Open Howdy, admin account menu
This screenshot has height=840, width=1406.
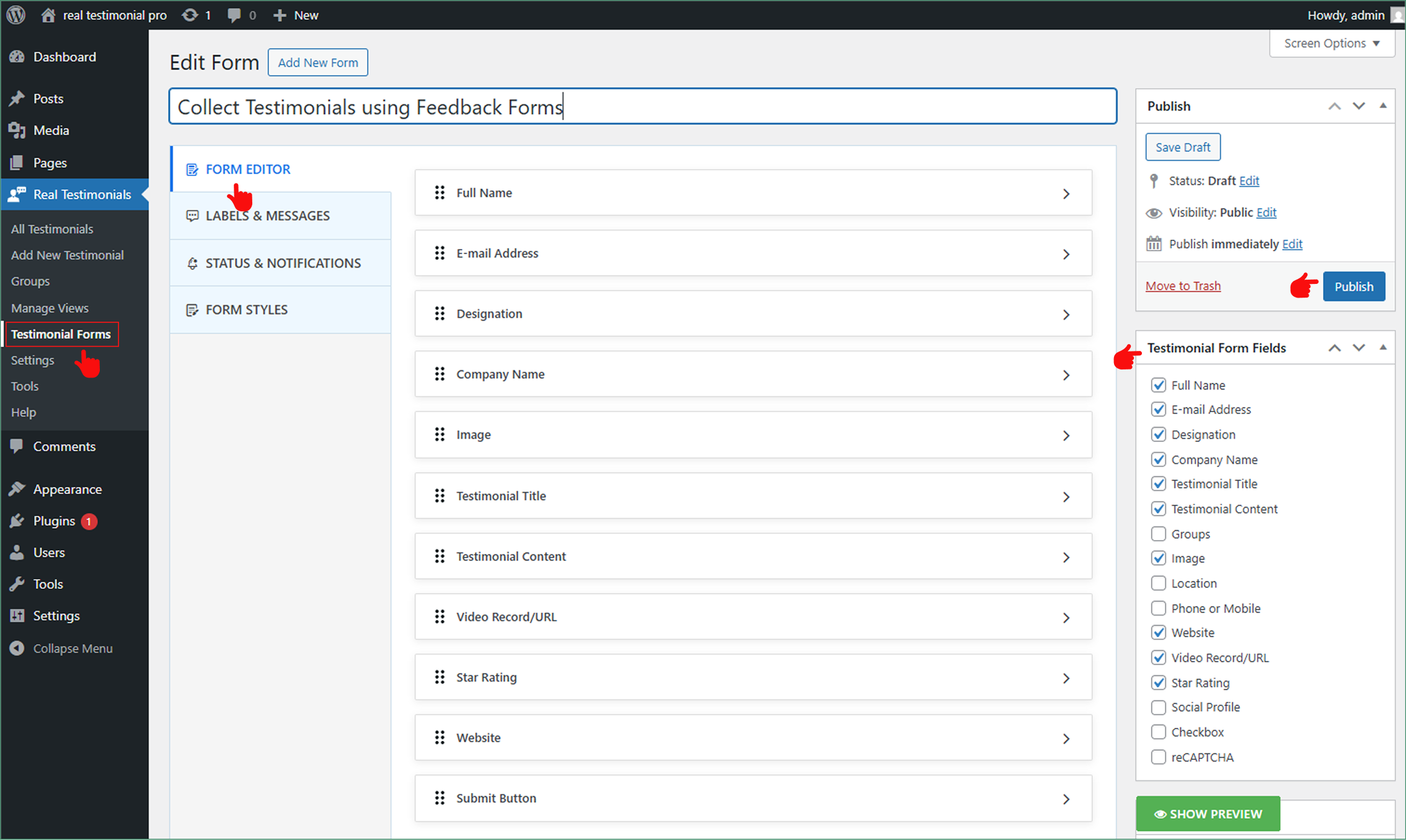(x=1355, y=15)
